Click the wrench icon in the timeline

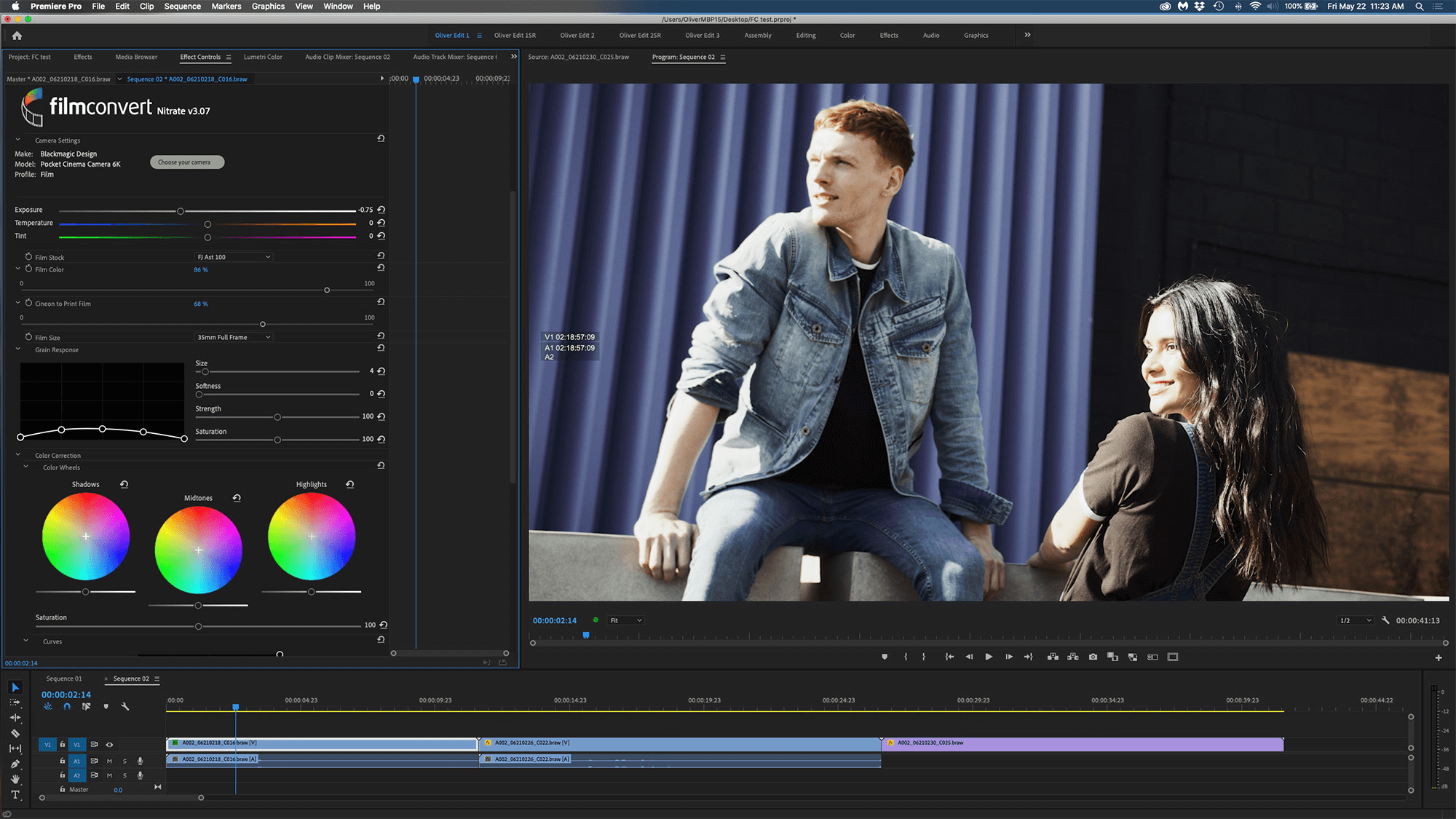[x=124, y=706]
